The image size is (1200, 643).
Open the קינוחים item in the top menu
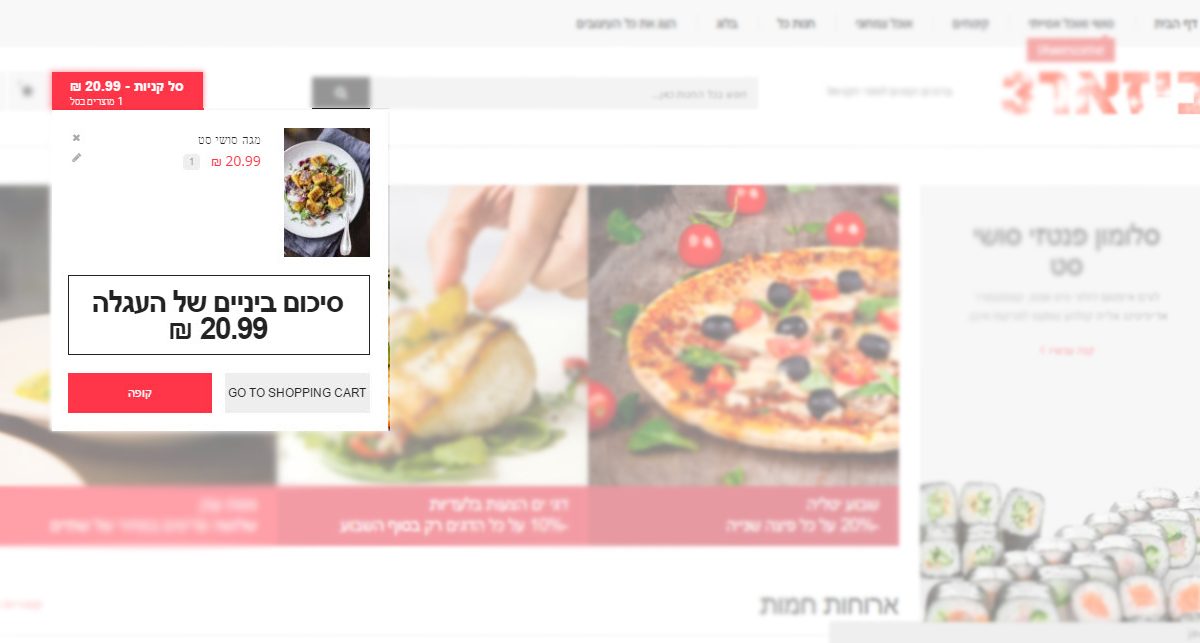[x=970, y=23]
